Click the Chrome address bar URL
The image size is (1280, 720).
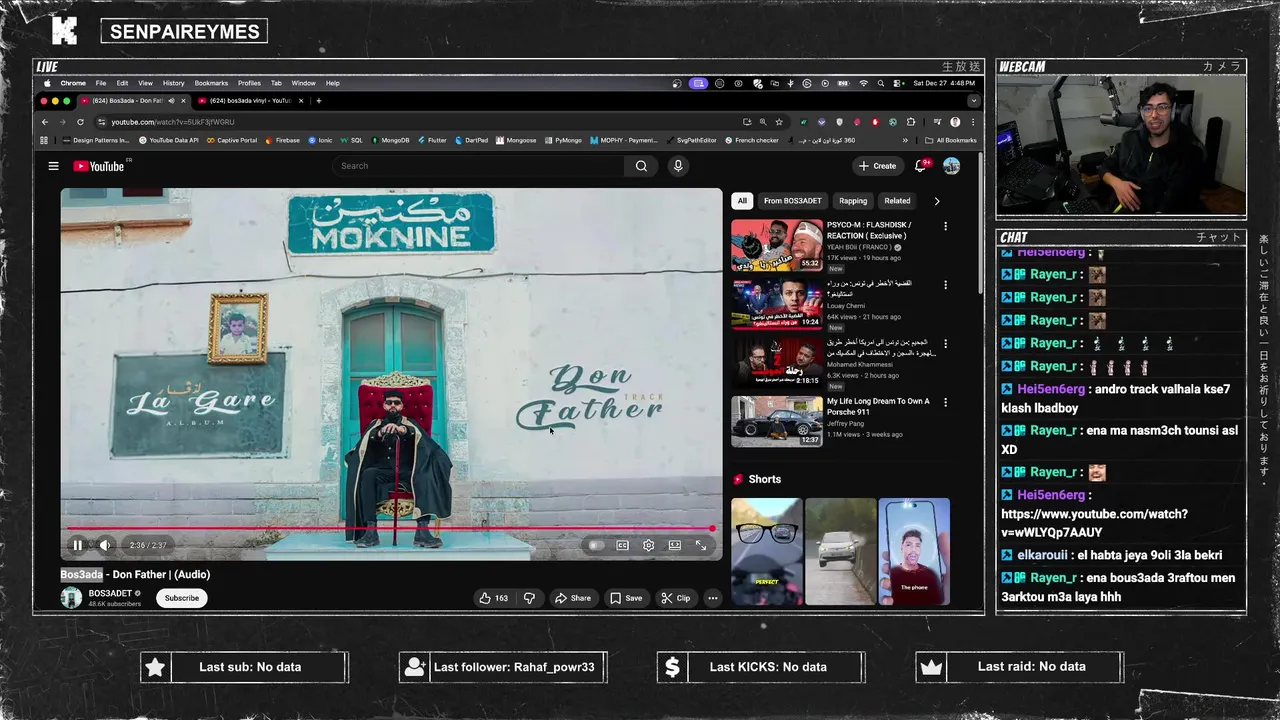(173, 122)
